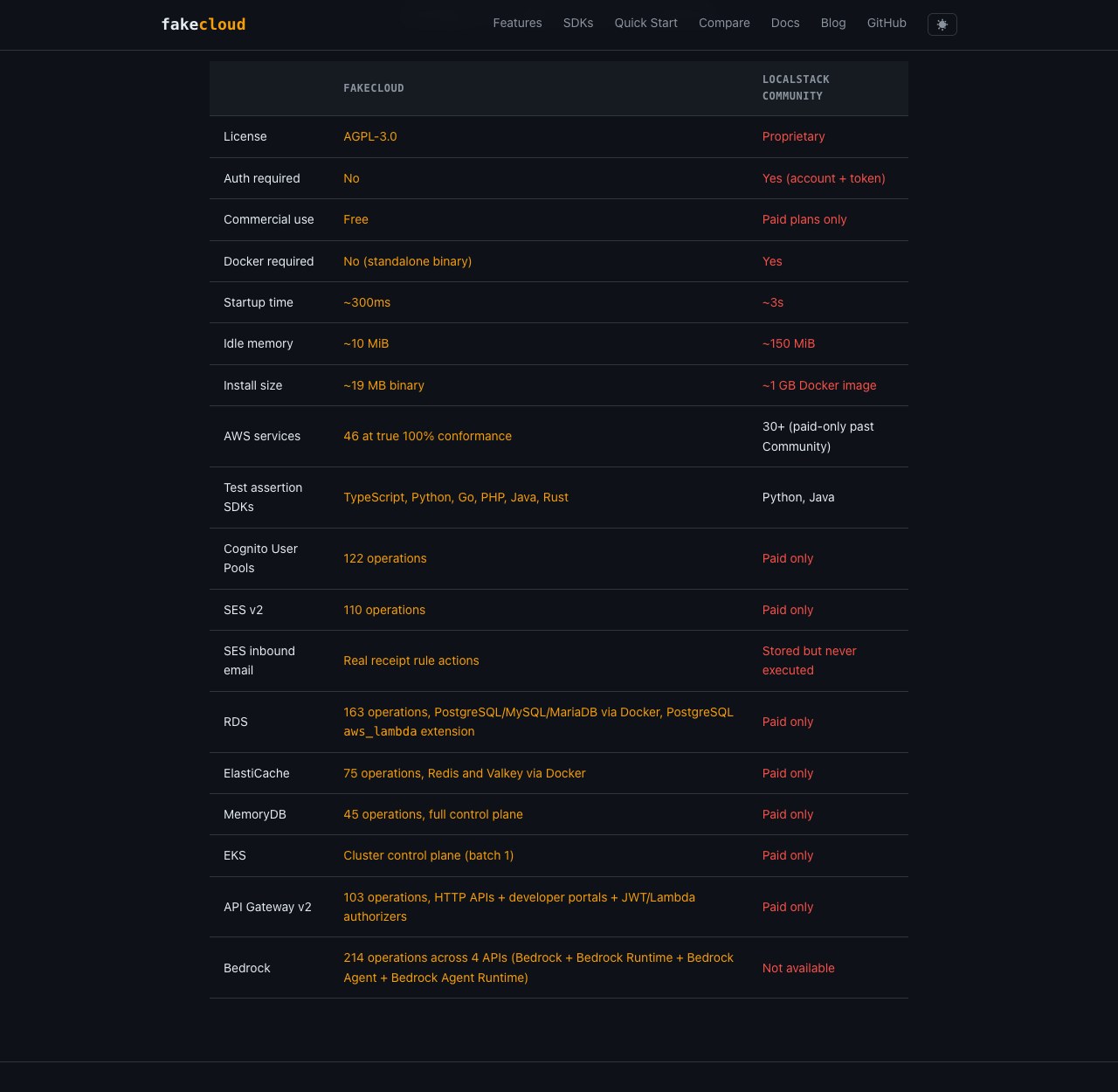Select the RDS row label
The width and height of the screenshot is (1118, 1092).
click(236, 722)
